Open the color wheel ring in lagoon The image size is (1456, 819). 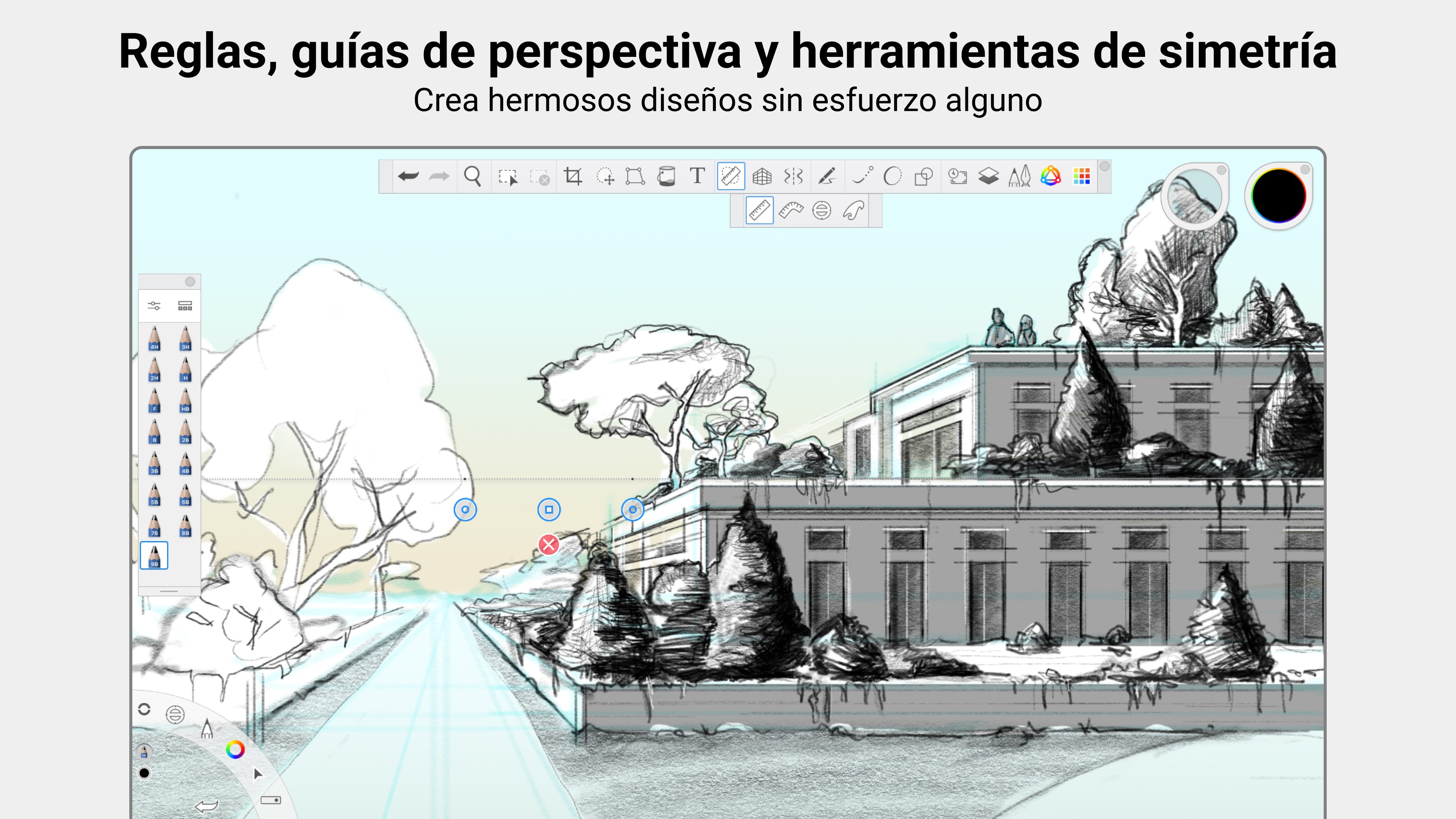[x=235, y=750]
